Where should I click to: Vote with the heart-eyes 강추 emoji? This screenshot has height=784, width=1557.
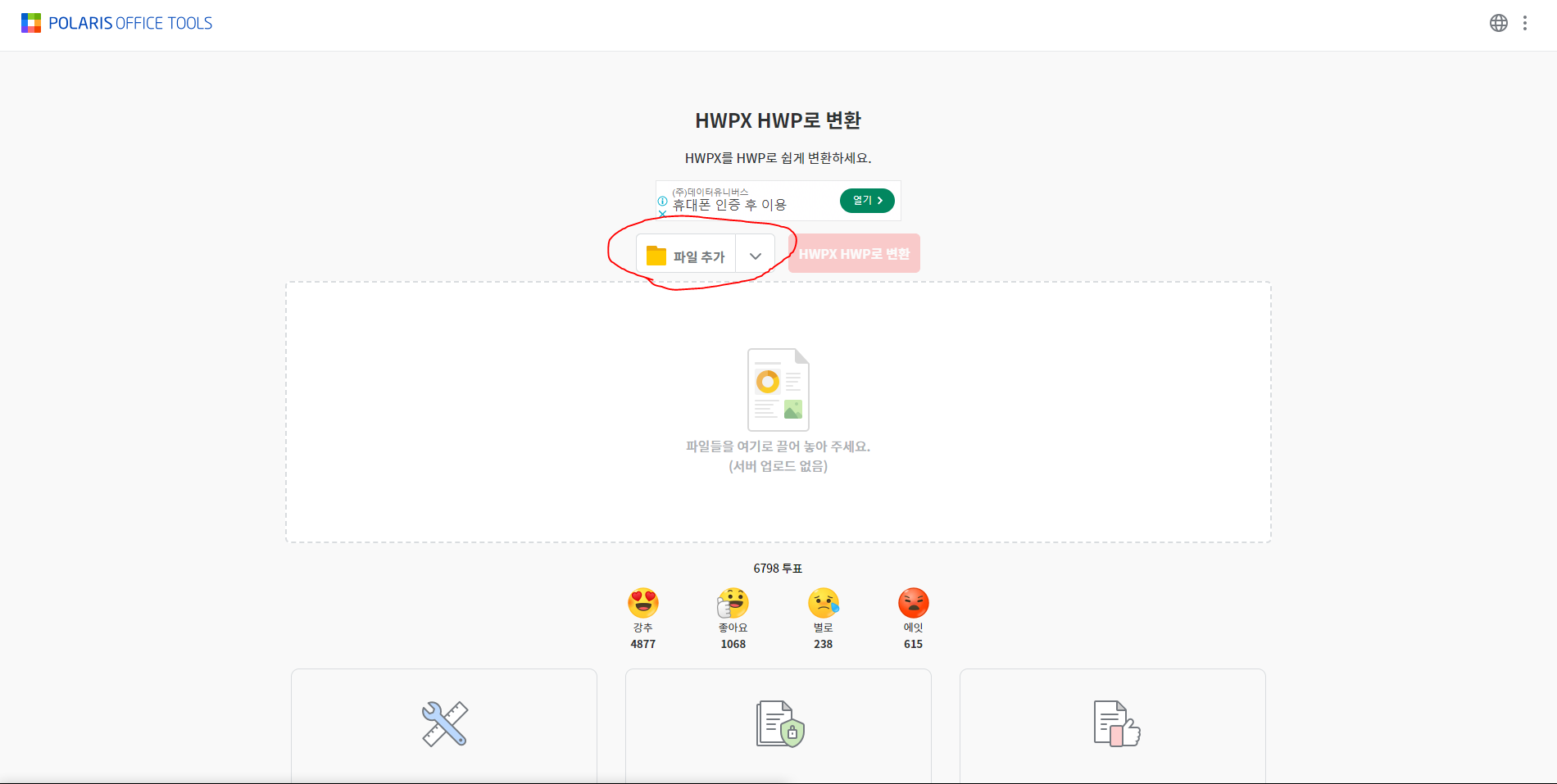643,603
